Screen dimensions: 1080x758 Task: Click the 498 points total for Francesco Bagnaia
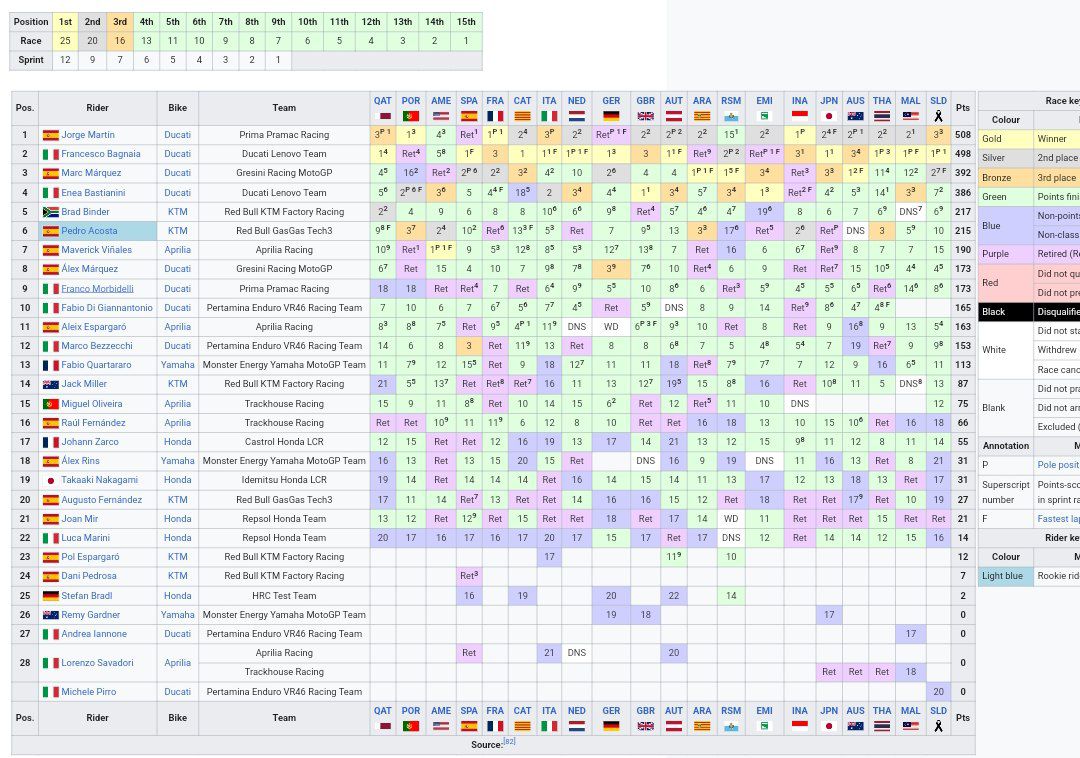pyautogui.click(x=963, y=154)
